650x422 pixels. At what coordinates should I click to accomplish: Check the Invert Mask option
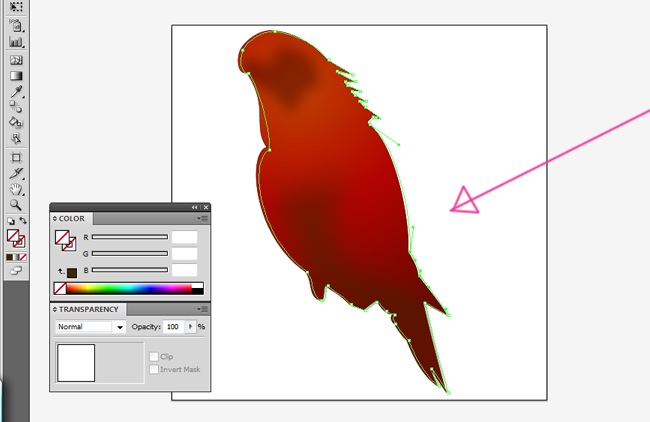[x=153, y=369]
